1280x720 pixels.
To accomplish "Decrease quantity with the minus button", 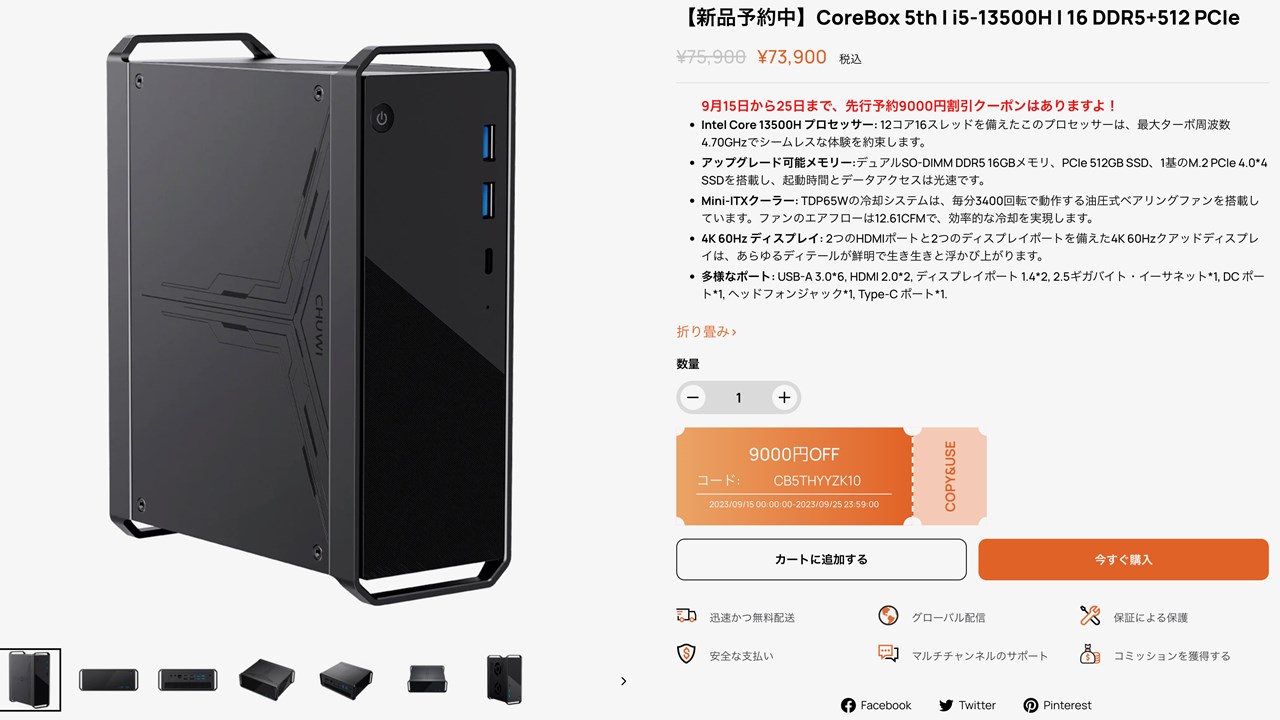I will coord(692,397).
